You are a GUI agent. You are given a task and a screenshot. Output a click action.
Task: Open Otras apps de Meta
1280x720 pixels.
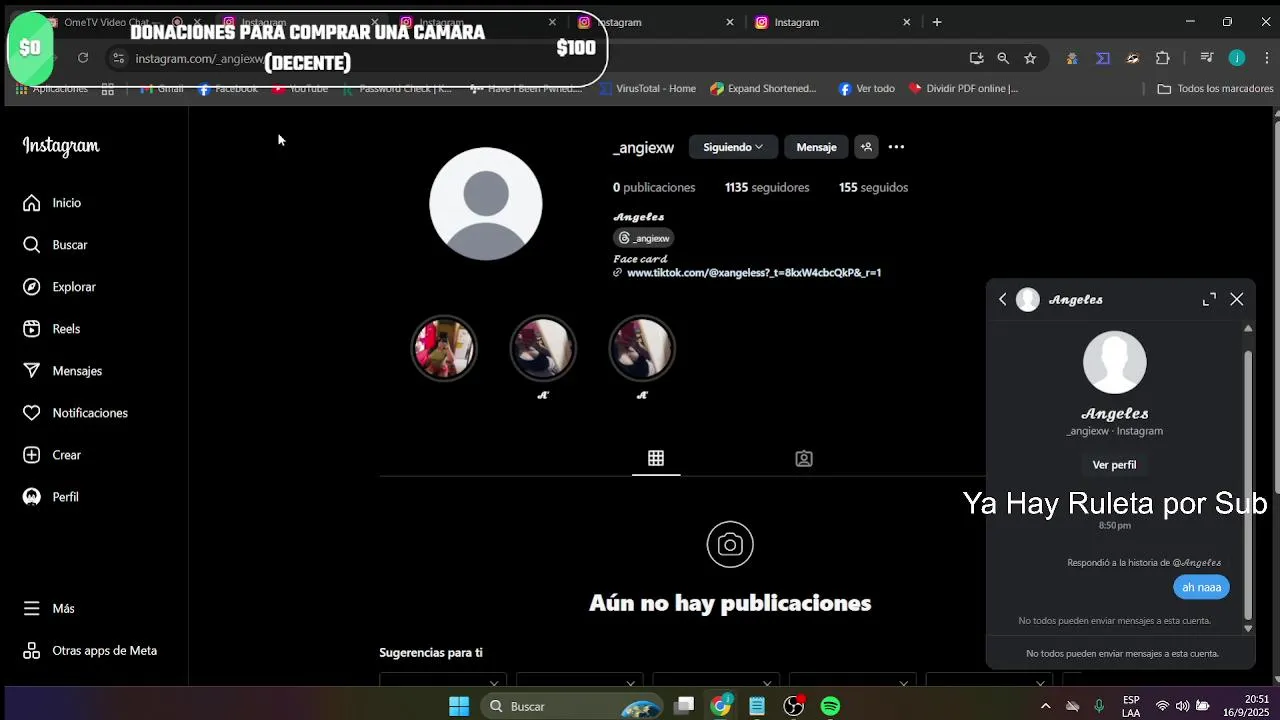[x=90, y=651]
